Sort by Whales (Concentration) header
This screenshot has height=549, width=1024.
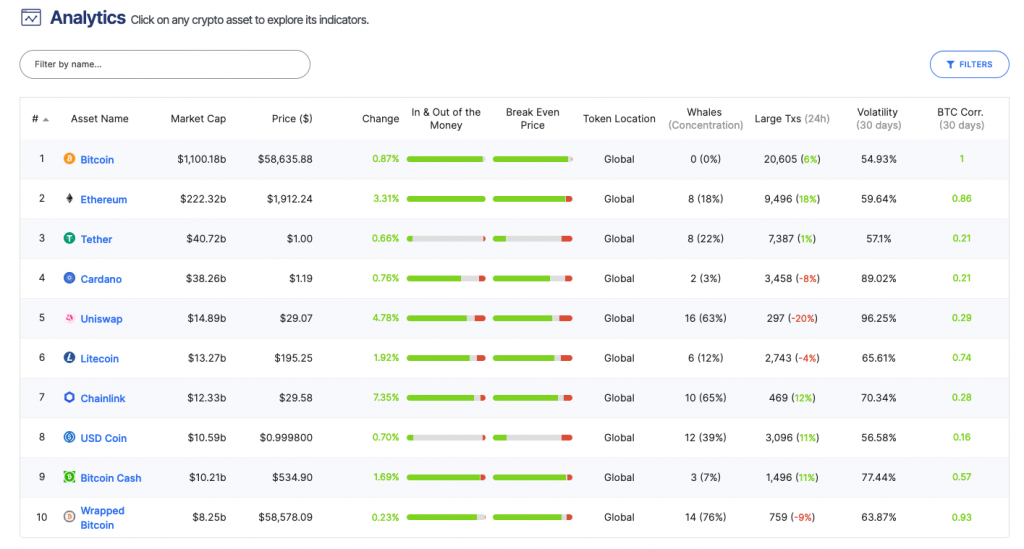[705, 119]
